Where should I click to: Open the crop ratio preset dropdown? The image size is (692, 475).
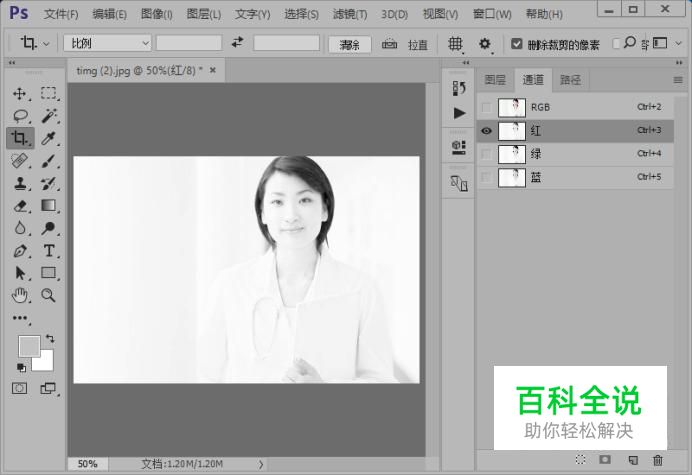pos(108,43)
